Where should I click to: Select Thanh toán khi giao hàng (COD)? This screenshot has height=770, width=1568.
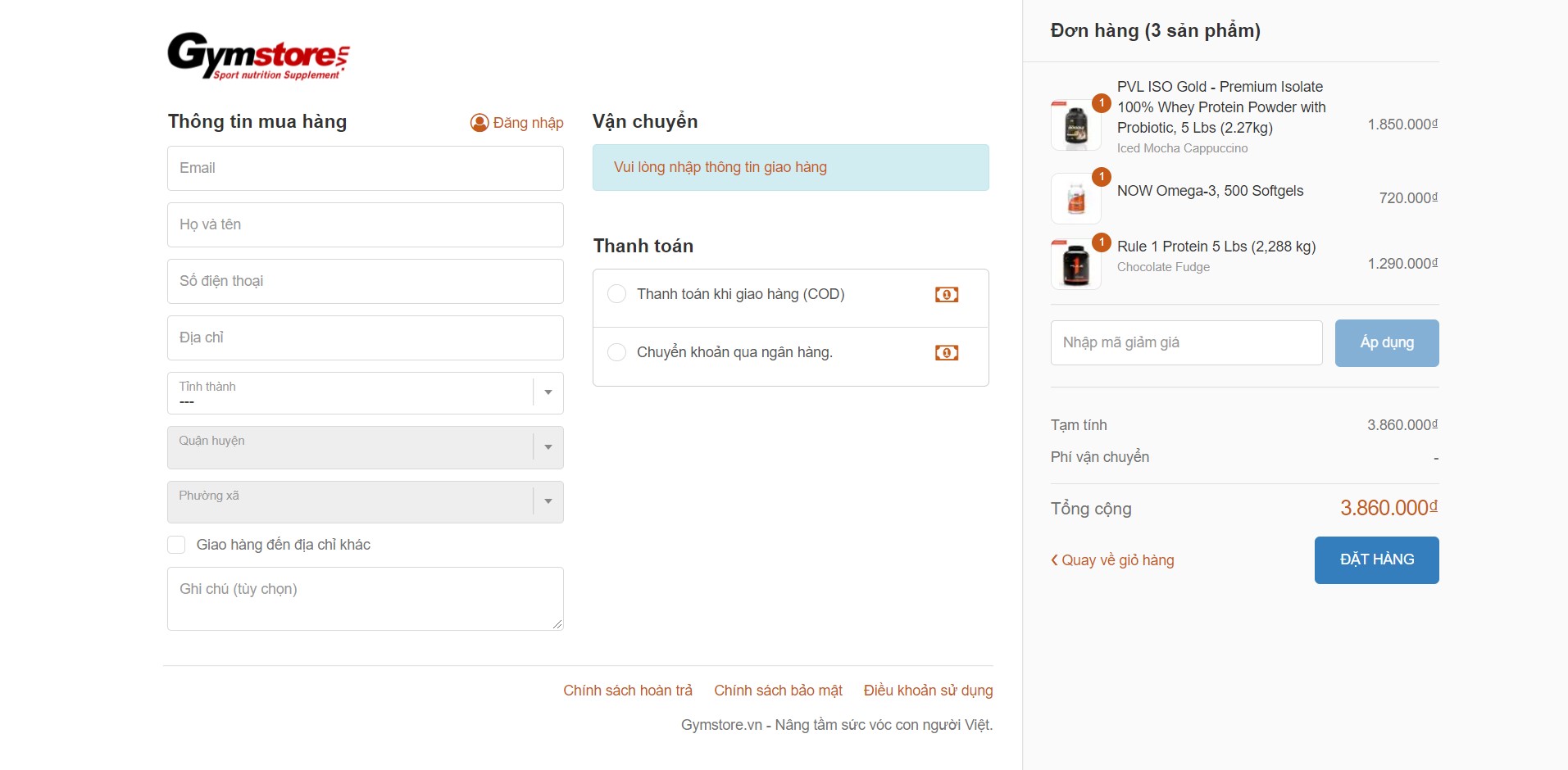point(616,294)
